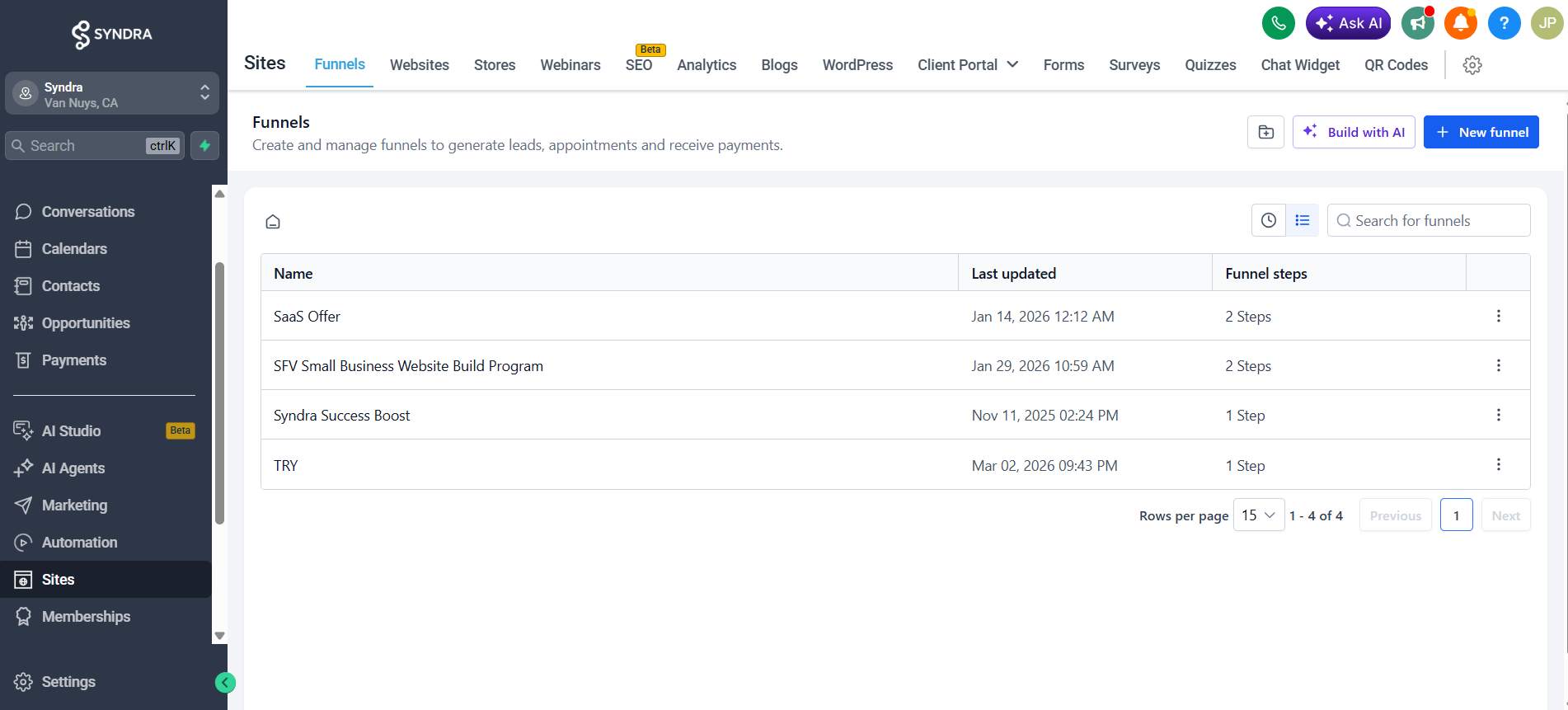Open actions menu for SaaS Offer
This screenshot has height=710, width=1568.
point(1498,316)
